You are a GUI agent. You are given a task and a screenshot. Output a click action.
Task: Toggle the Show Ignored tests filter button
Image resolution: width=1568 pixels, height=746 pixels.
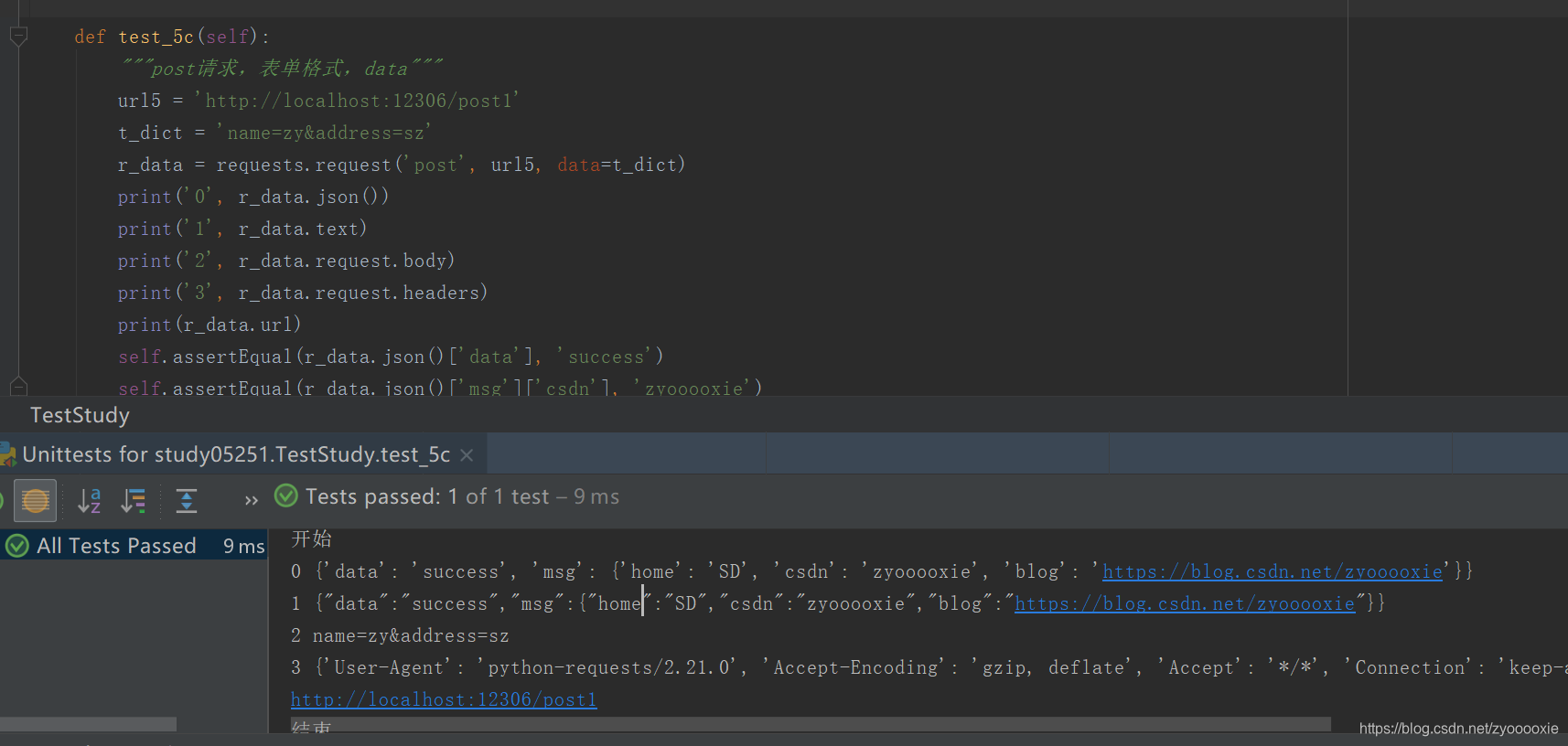pos(35,500)
